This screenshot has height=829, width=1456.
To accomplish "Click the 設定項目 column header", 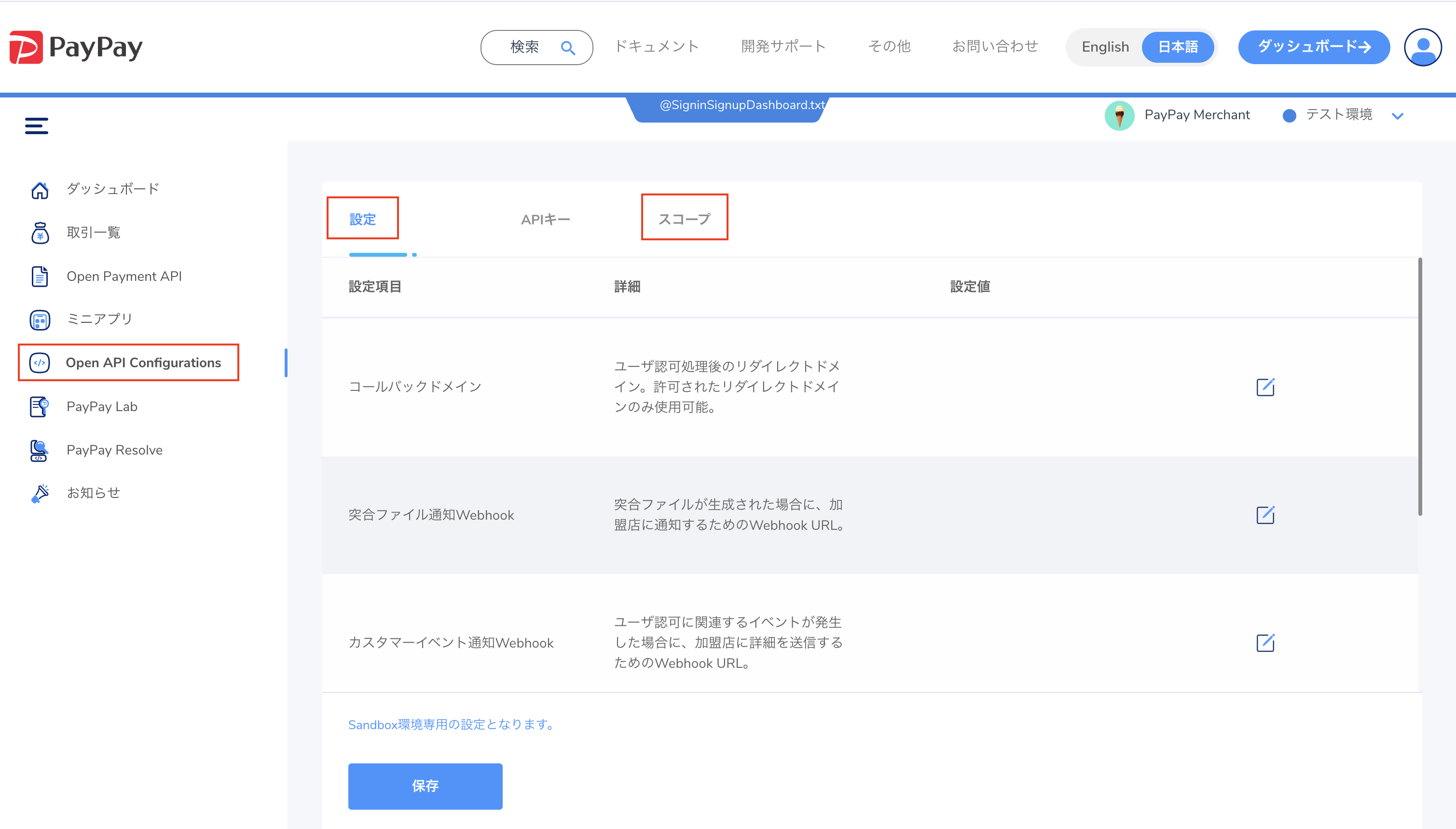I will tap(375, 287).
